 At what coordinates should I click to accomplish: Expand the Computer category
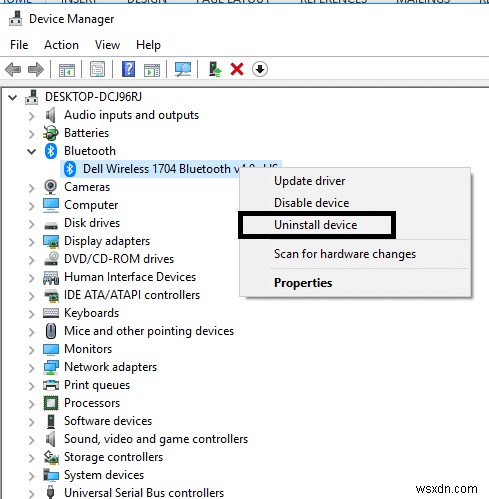(x=32, y=206)
